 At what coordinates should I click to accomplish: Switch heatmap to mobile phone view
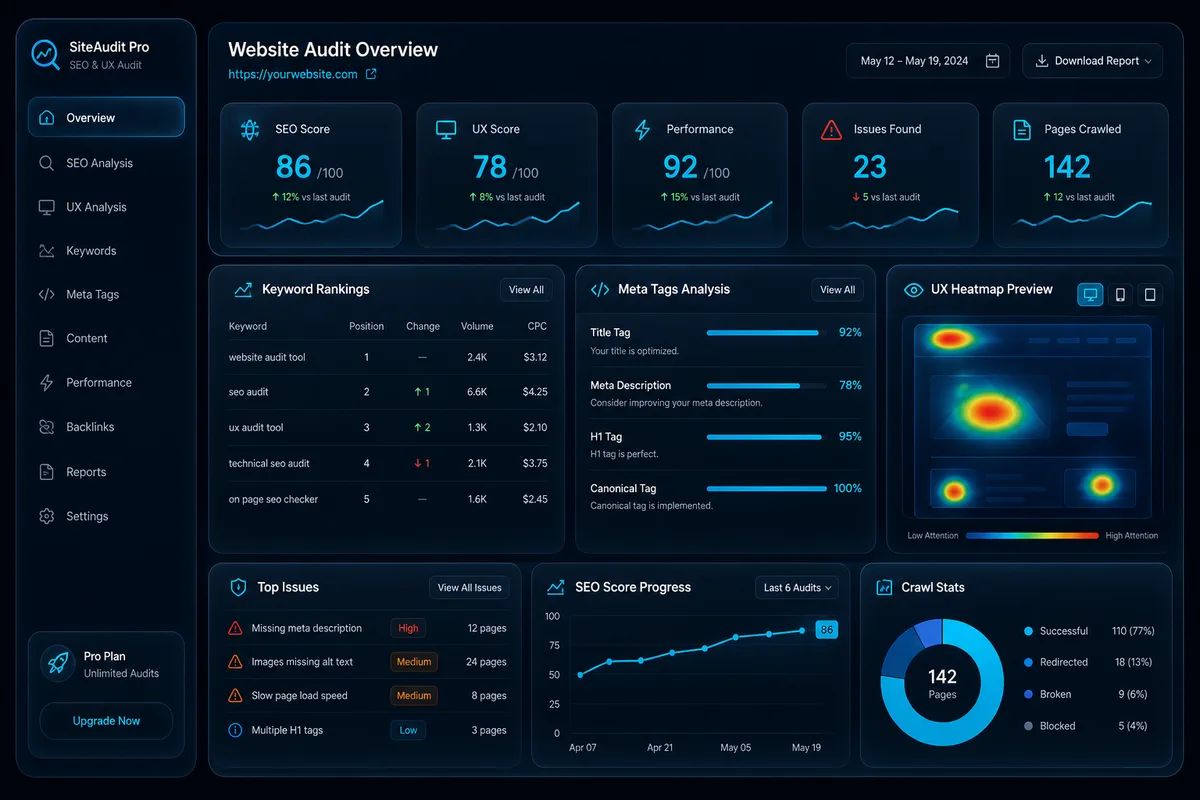coord(1120,294)
